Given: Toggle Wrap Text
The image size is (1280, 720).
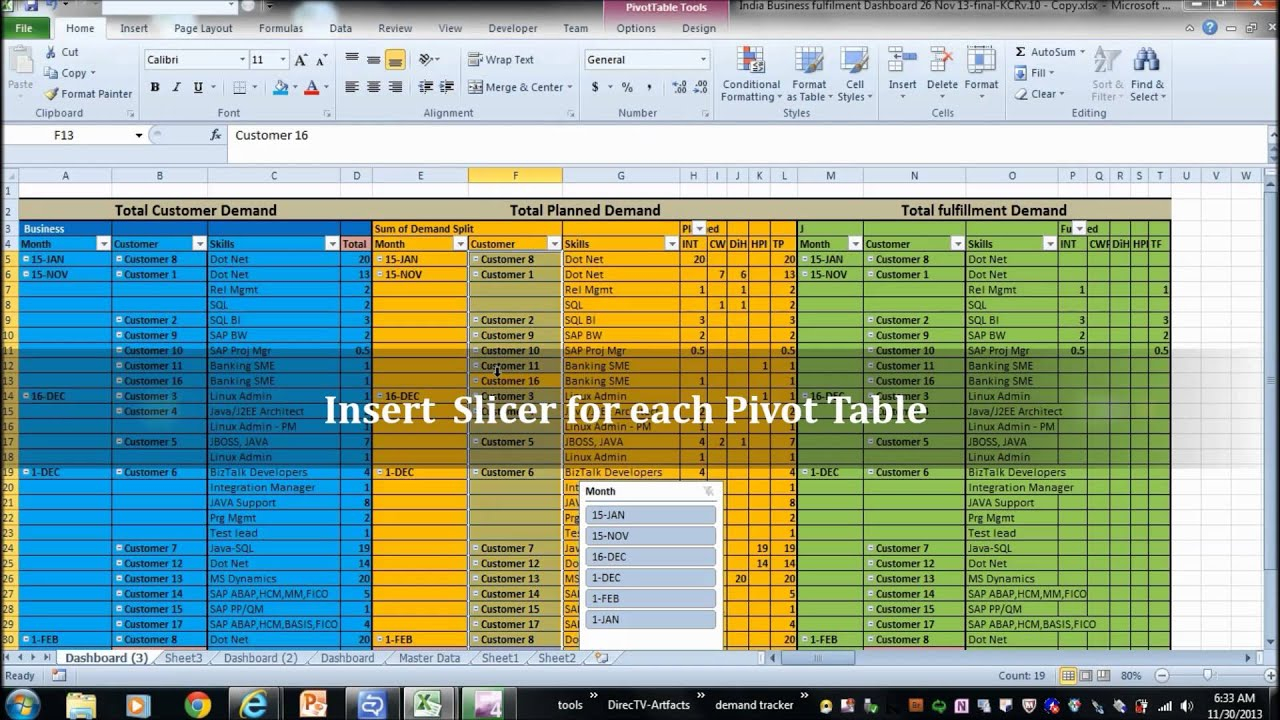Looking at the screenshot, I should [x=501, y=60].
